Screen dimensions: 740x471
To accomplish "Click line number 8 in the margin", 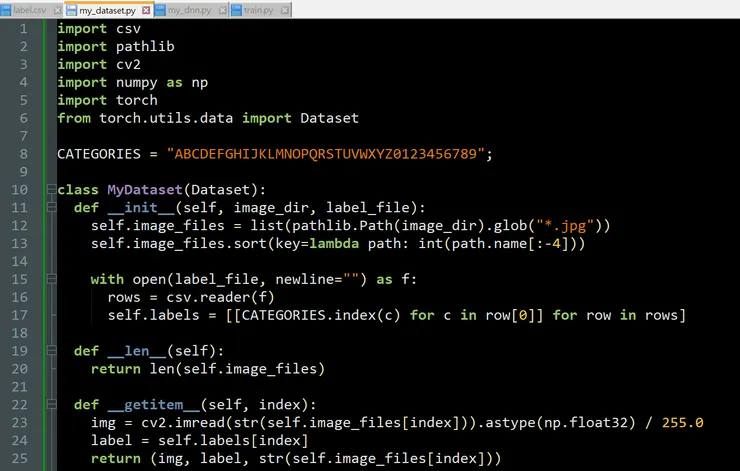I will tap(24, 154).
